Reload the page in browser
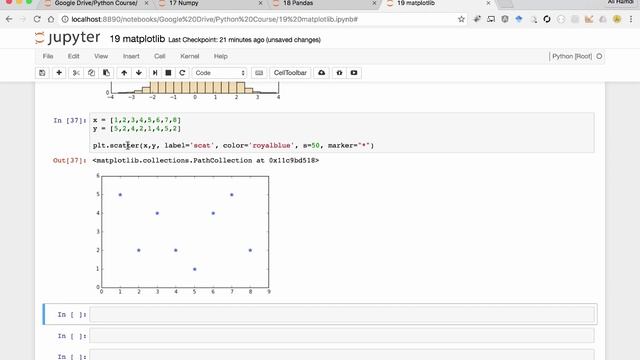This screenshot has width=640, height=360. pos(37,19)
